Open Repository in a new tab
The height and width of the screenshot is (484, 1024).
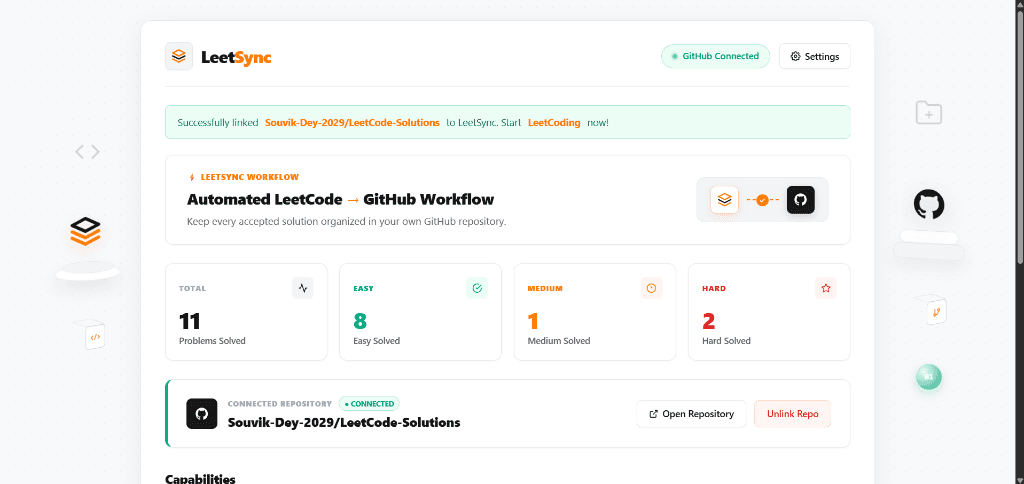pyautogui.click(x=691, y=413)
